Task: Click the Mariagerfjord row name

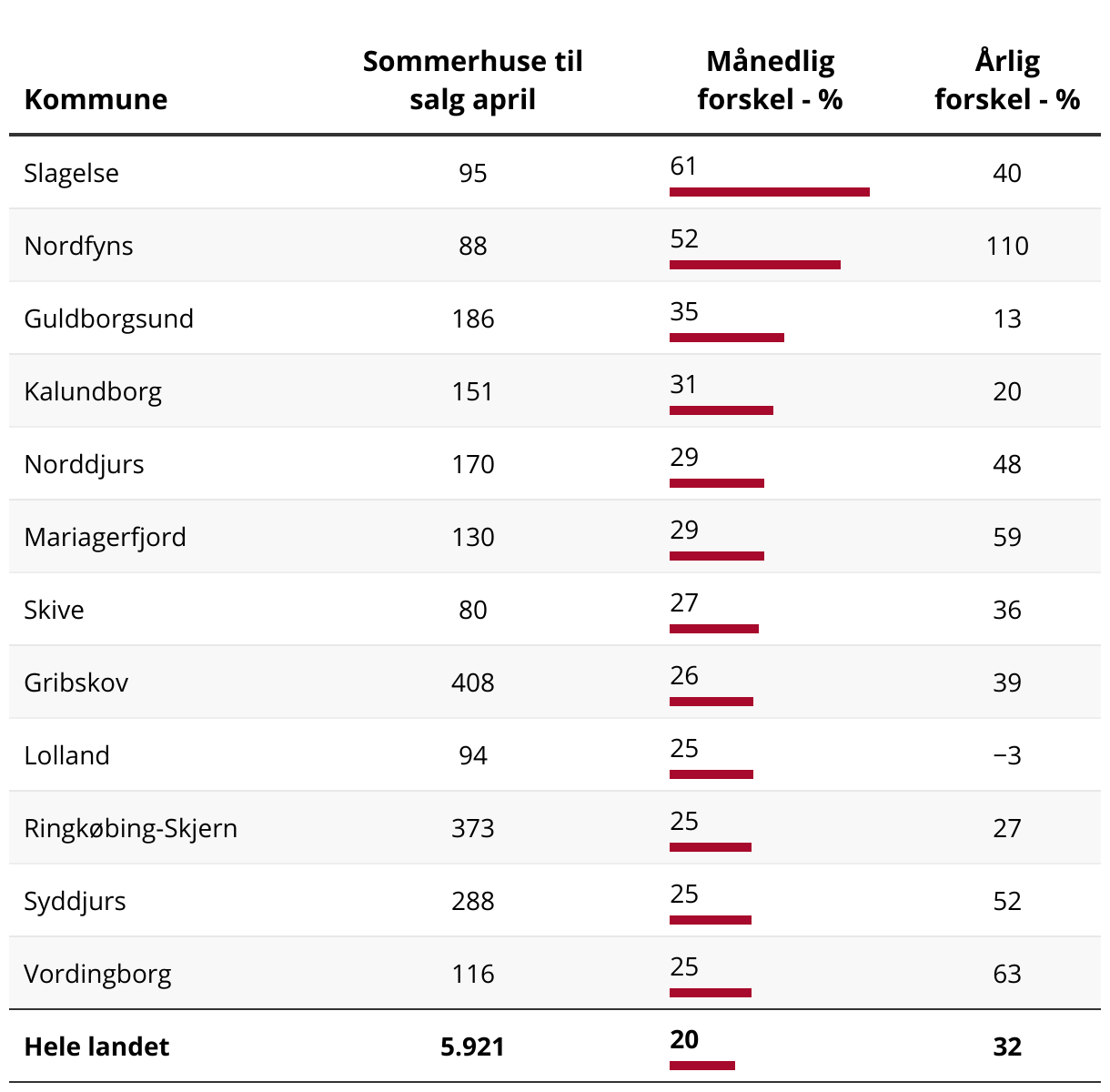Action: click(105, 537)
